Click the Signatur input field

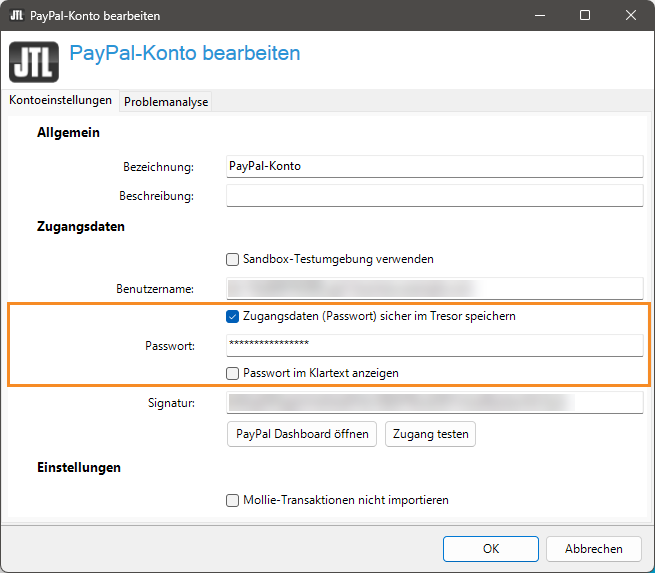434,402
